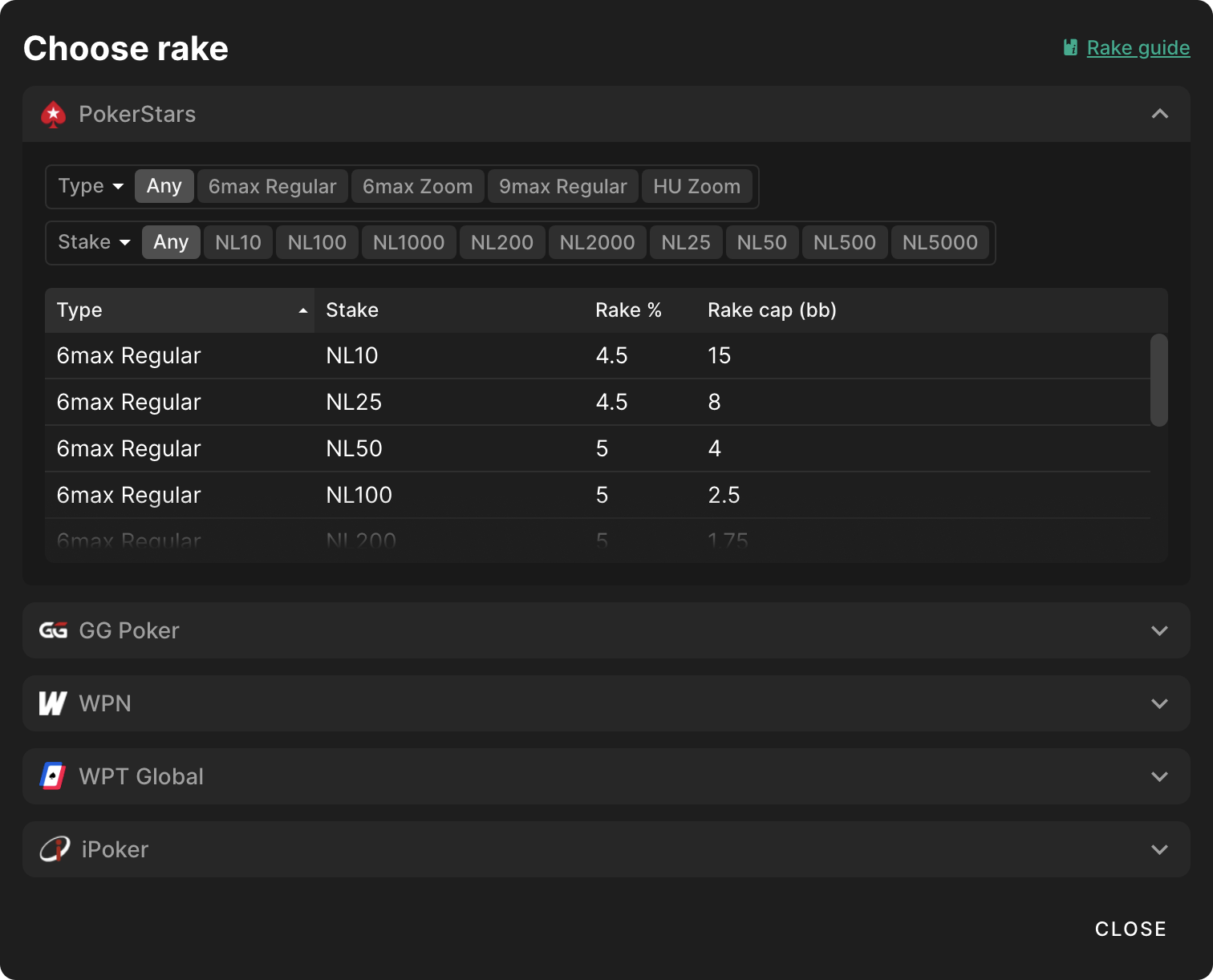The height and width of the screenshot is (980, 1213).
Task: Filter type by HU Zoom
Action: (697, 186)
